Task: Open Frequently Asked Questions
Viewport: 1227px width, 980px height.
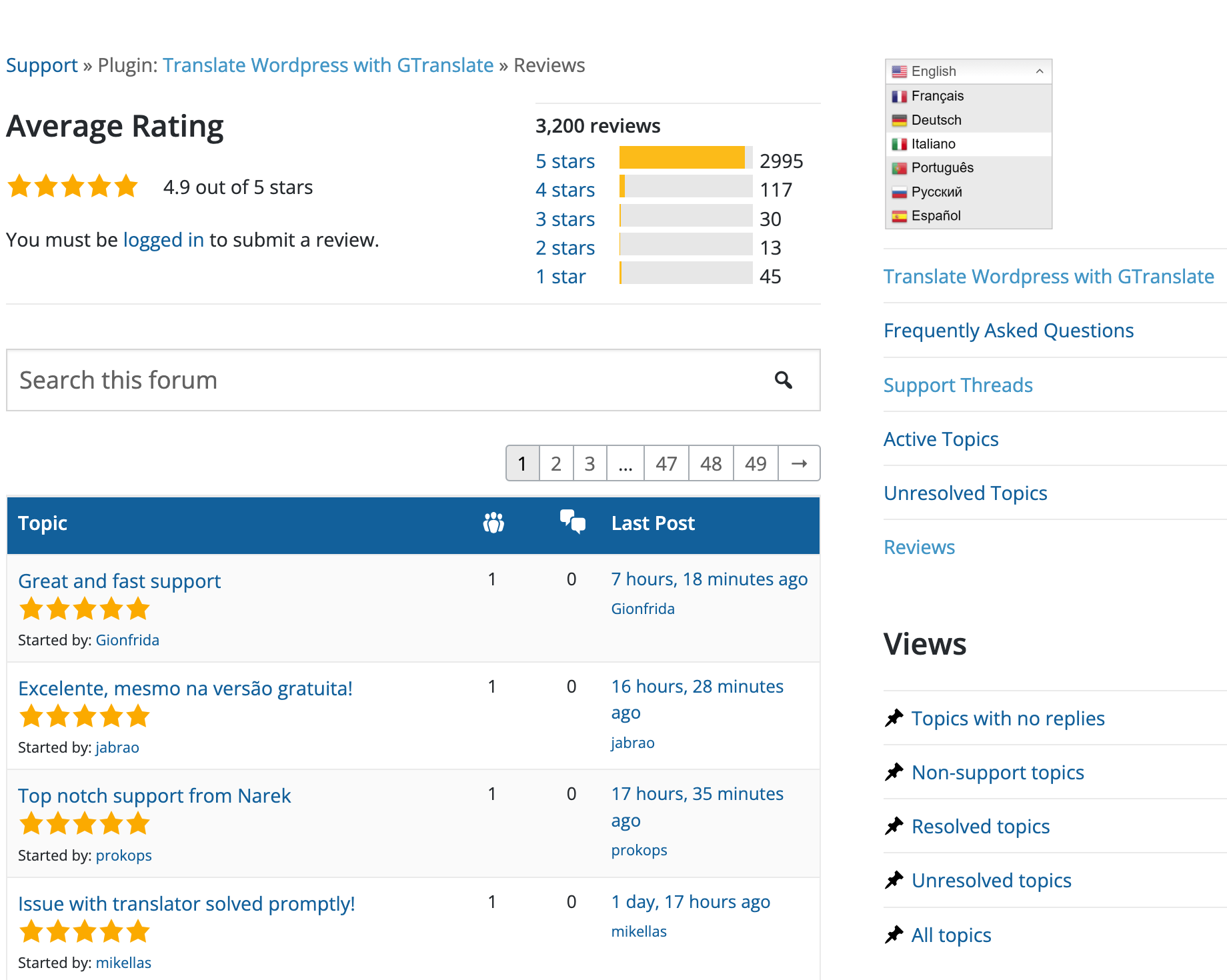Action: point(1008,331)
